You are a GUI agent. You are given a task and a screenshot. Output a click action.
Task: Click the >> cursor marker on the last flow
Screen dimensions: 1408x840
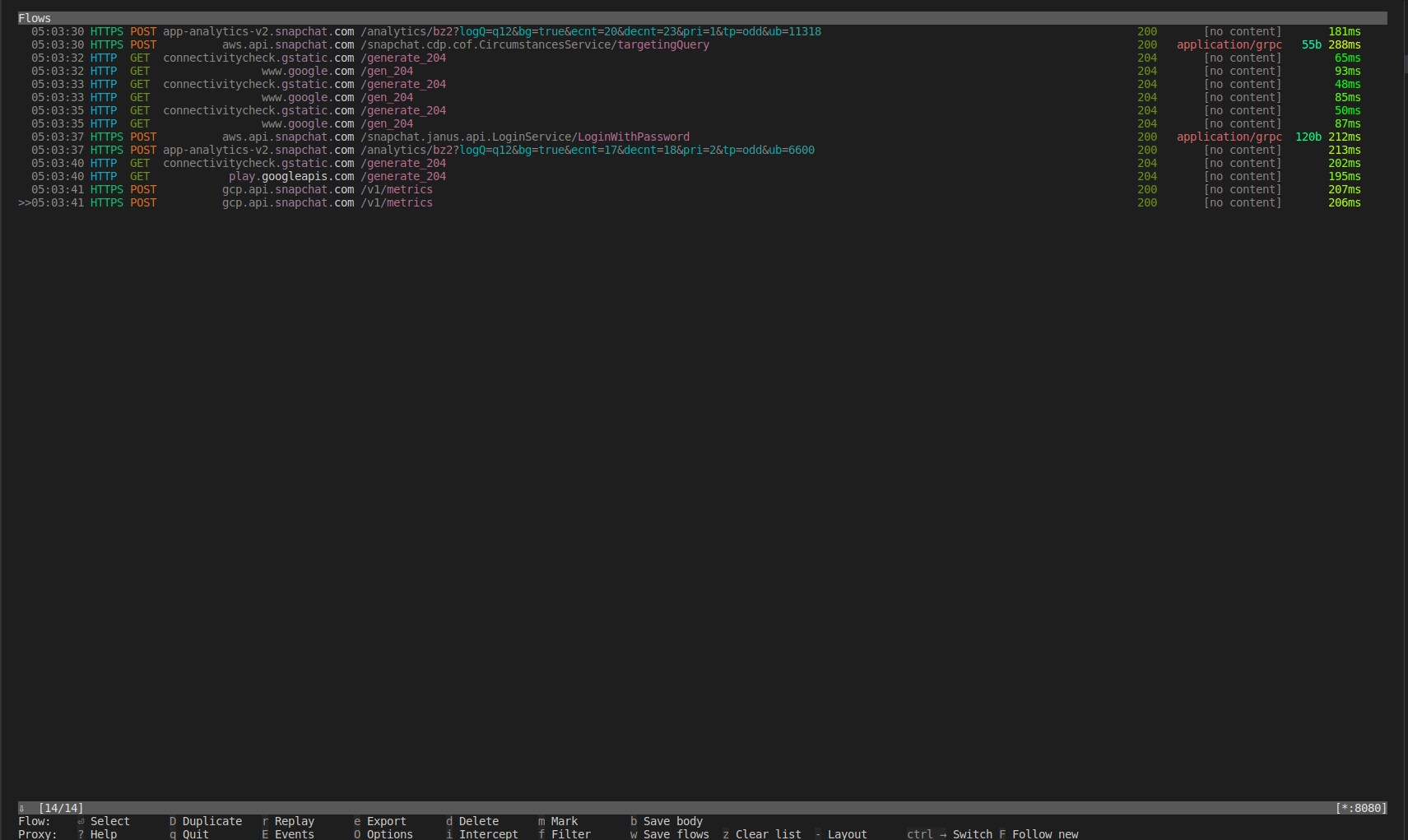(24, 202)
